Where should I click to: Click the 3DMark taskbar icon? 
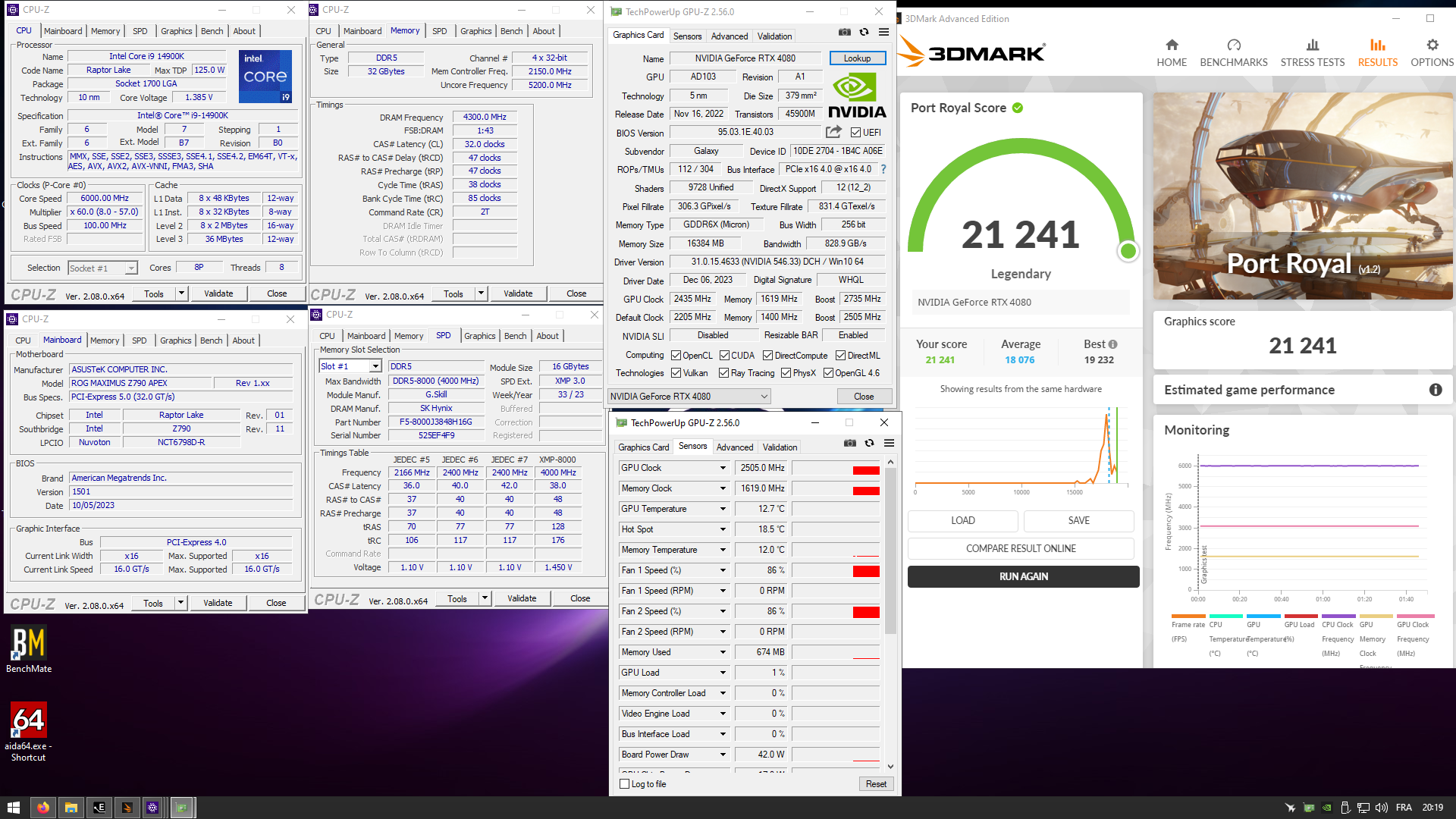pos(127,808)
